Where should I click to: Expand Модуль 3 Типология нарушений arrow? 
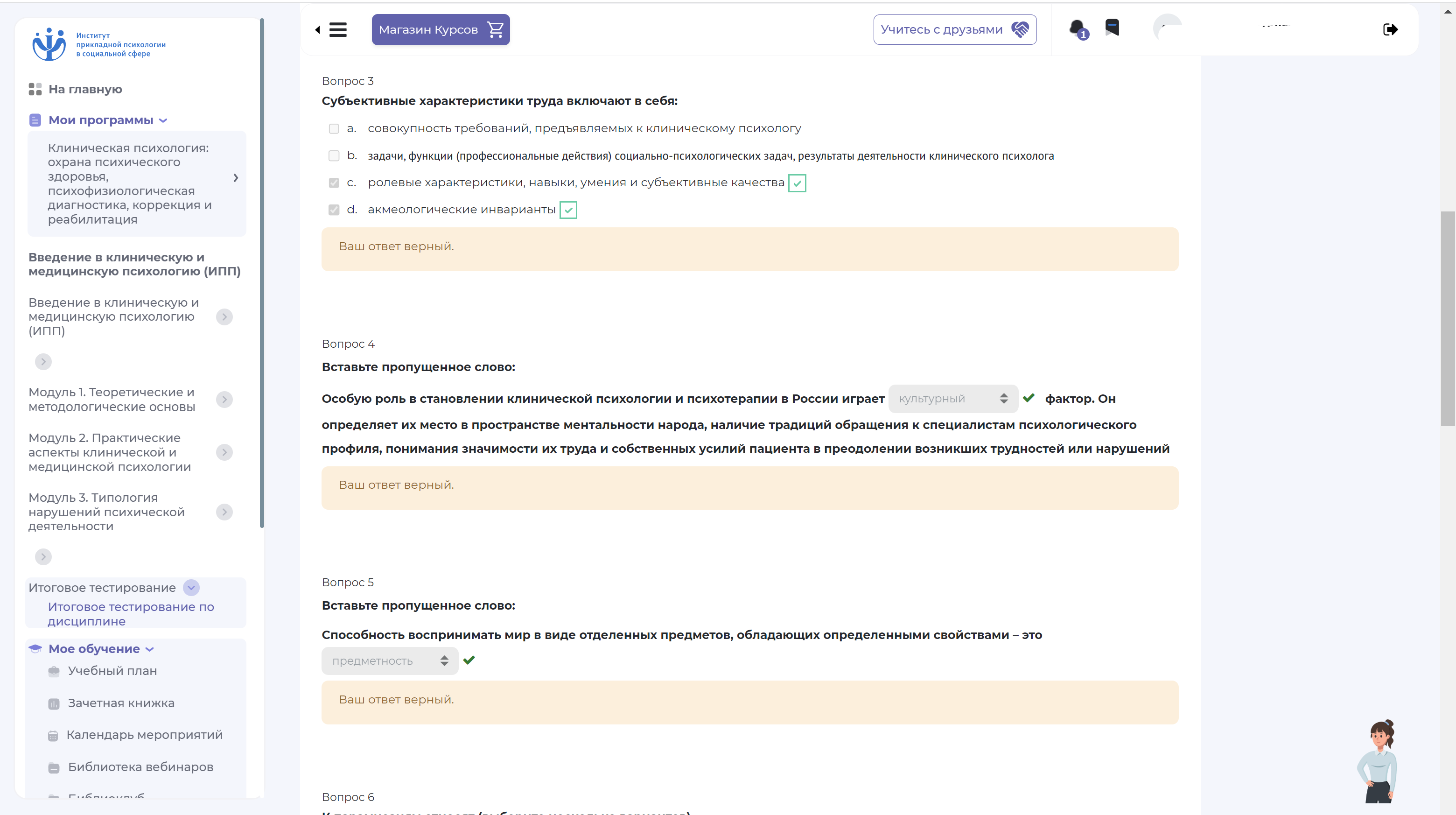click(x=224, y=512)
